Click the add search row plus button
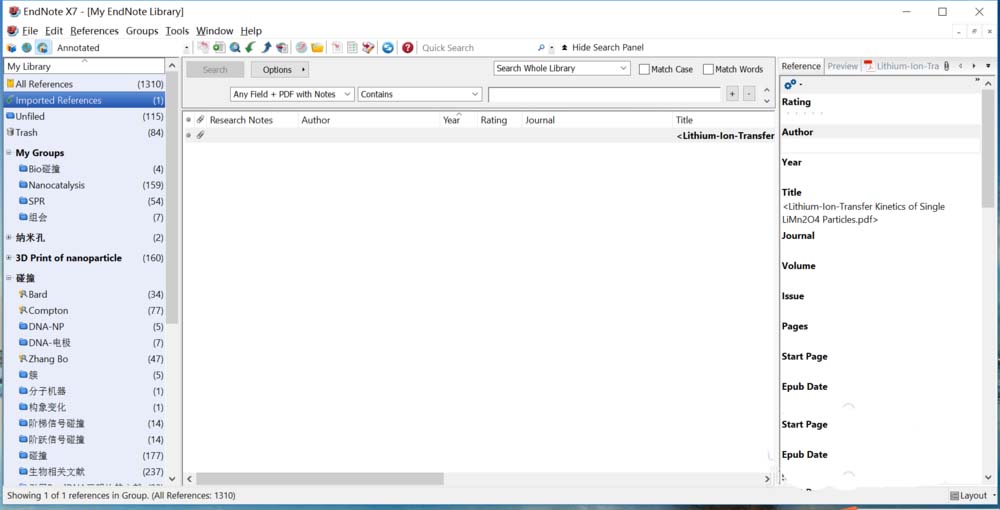The height and width of the screenshot is (510, 1000). (x=733, y=94)
